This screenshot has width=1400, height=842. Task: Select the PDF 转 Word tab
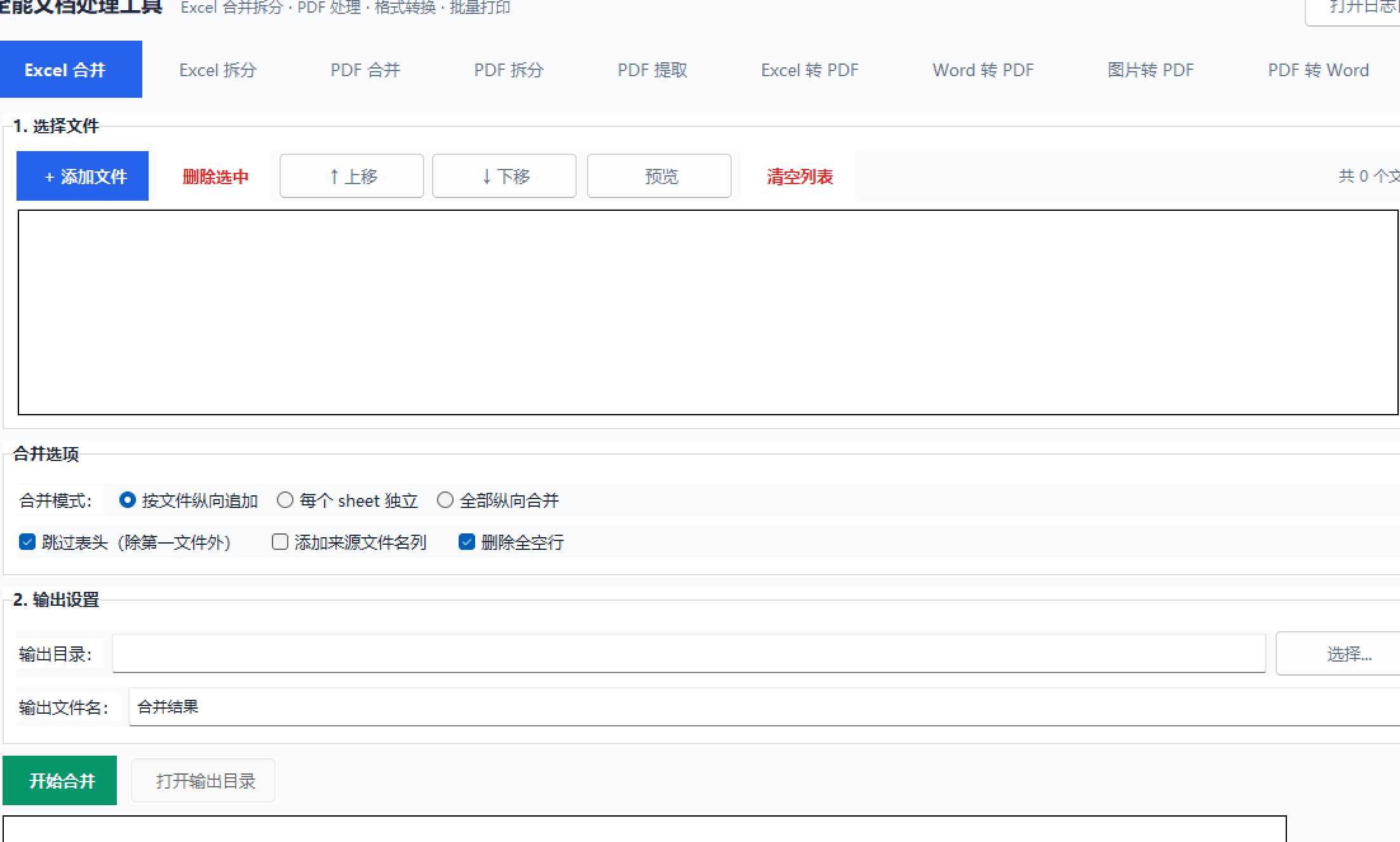1318,69
